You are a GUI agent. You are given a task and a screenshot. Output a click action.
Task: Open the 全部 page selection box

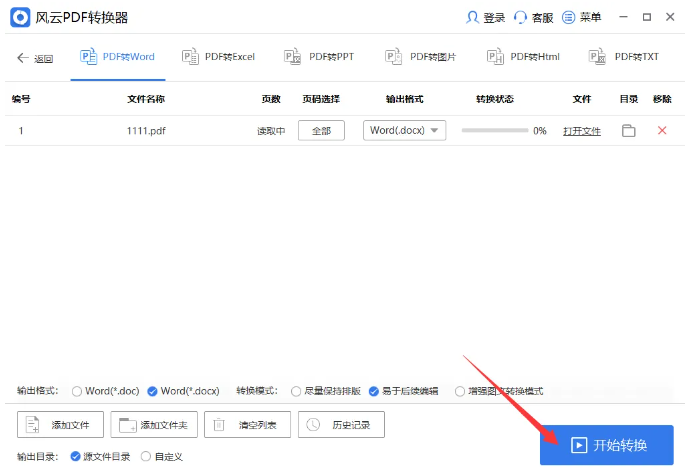coord(321,131)
